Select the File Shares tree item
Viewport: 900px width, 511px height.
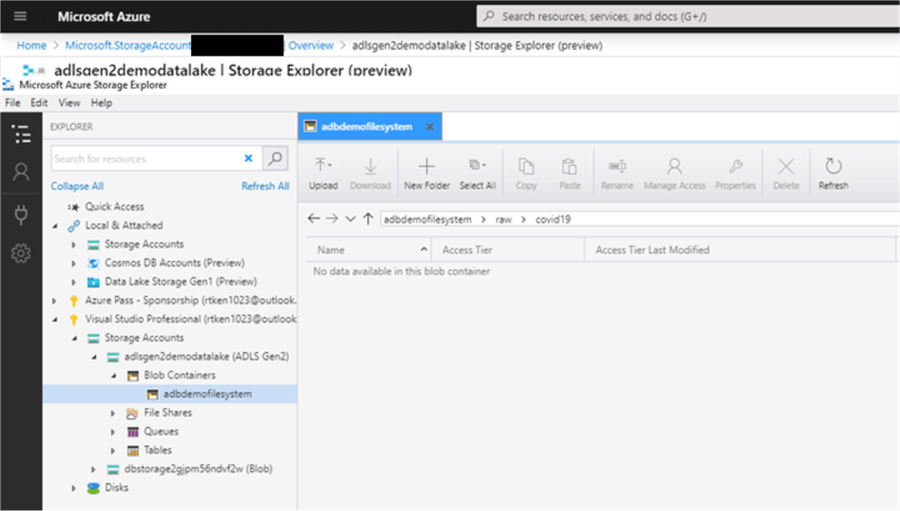click(x=168, y=413)
